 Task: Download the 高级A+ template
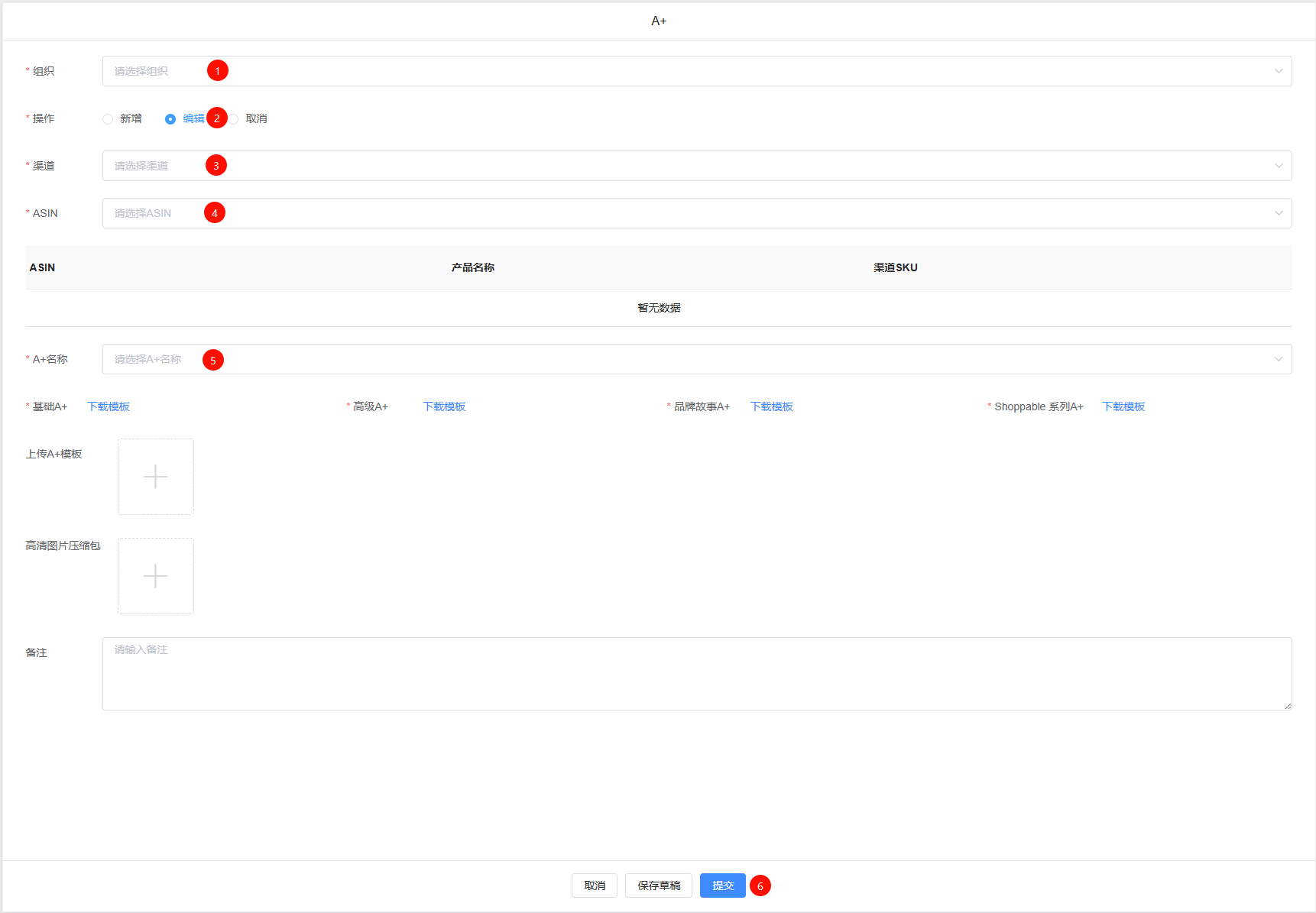click(444, 406)
